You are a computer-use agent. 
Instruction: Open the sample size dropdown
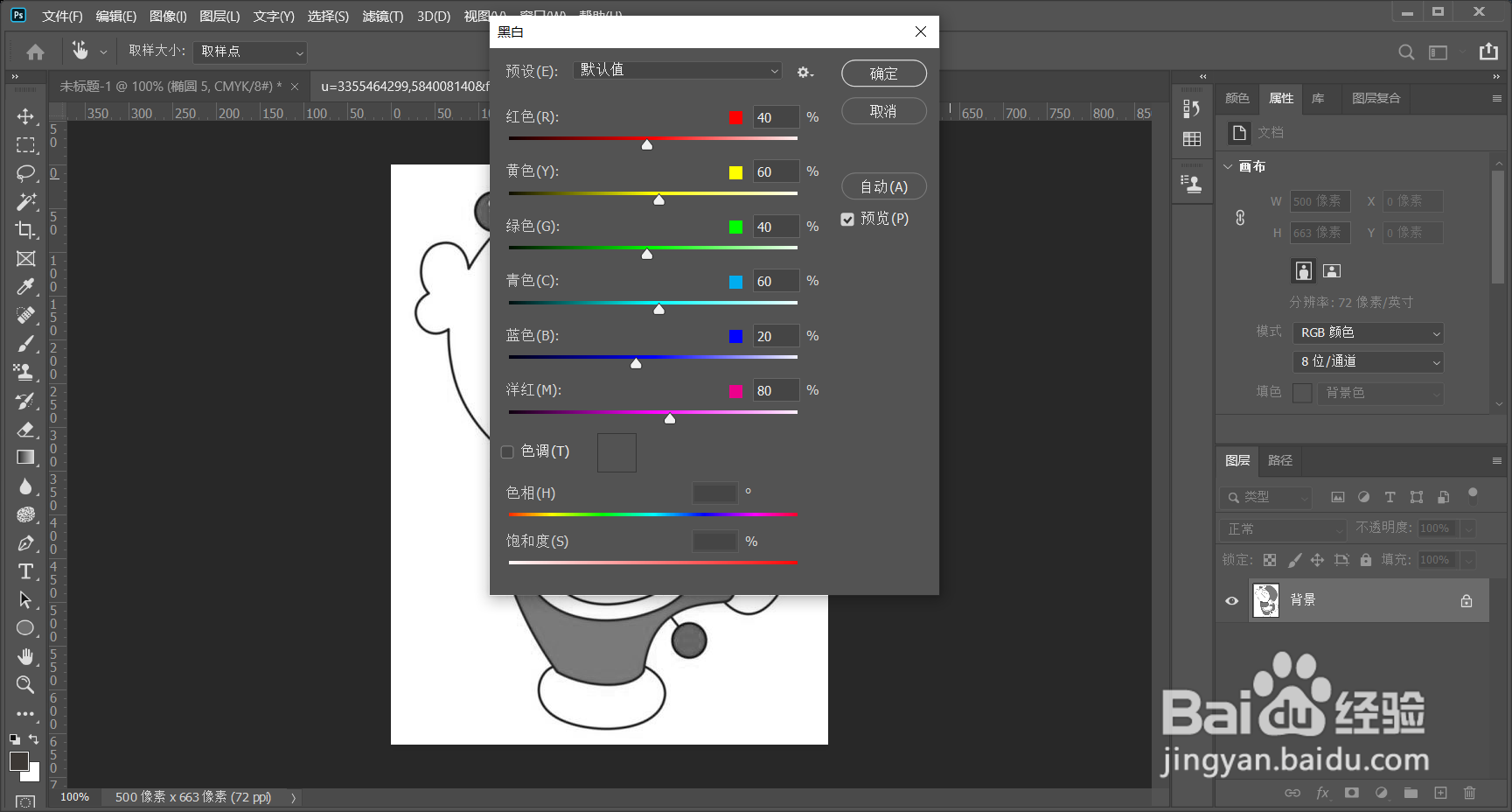coord(250,52)
